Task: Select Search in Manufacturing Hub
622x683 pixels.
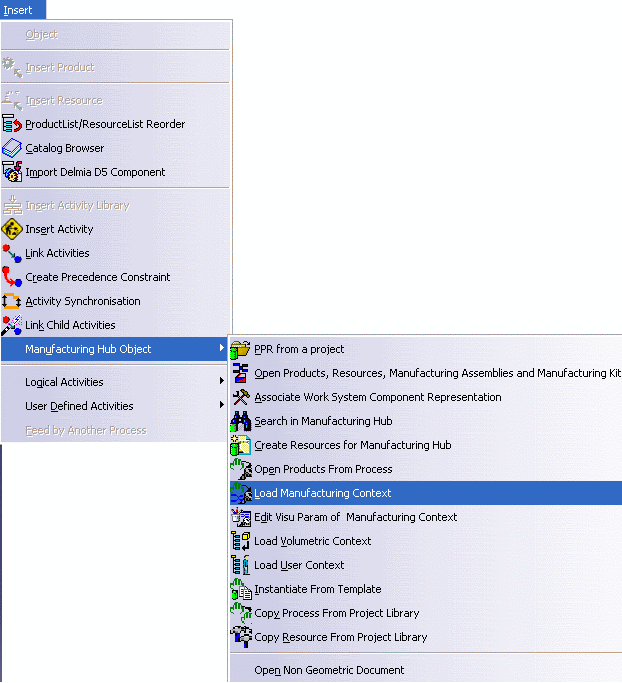Action: click(426, 421)
